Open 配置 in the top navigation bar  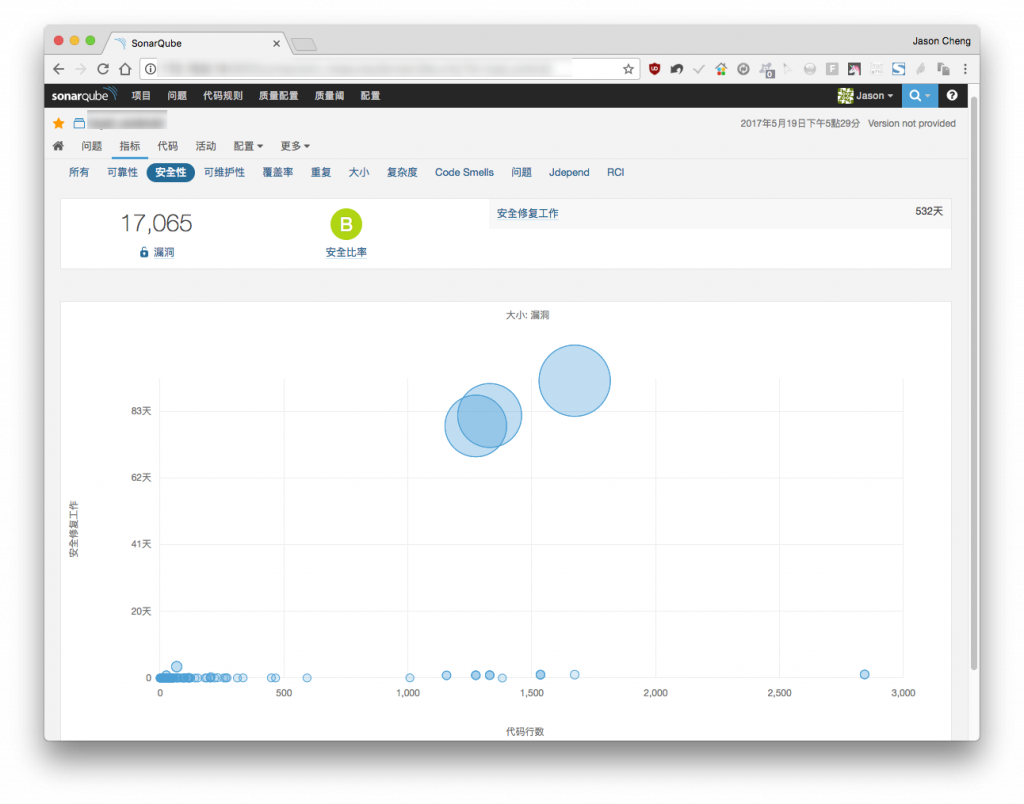point(370,95)
